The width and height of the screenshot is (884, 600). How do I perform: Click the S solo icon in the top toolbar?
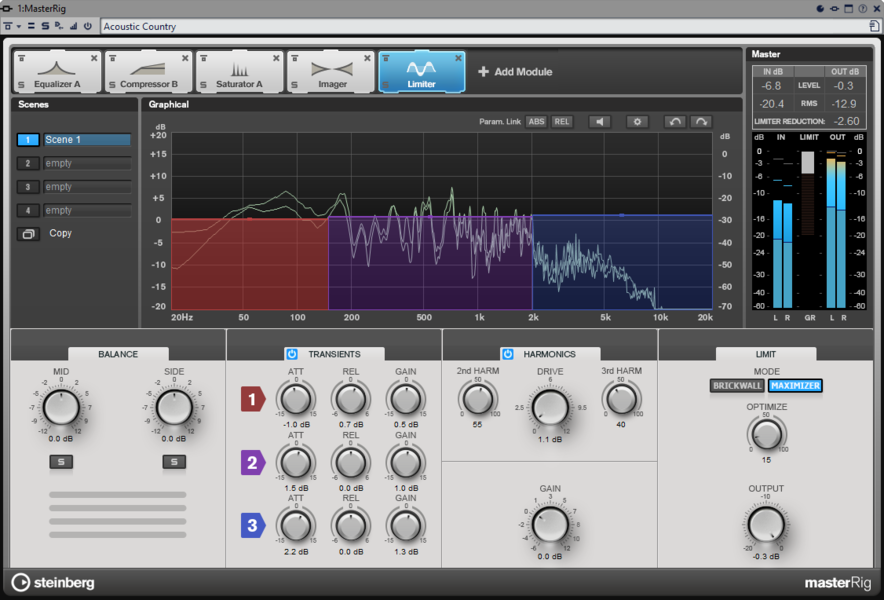pyautogui.click(x=45, y=26)
